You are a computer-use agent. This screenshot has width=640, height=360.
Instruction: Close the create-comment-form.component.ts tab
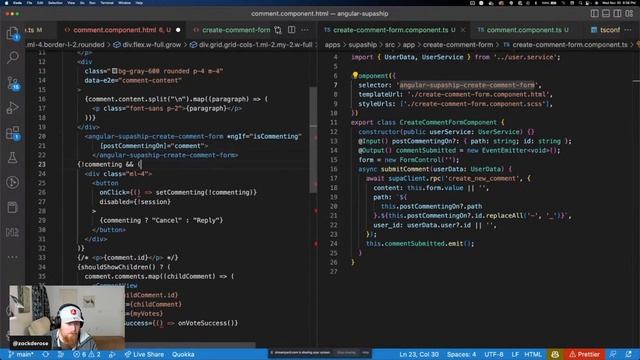463,30
